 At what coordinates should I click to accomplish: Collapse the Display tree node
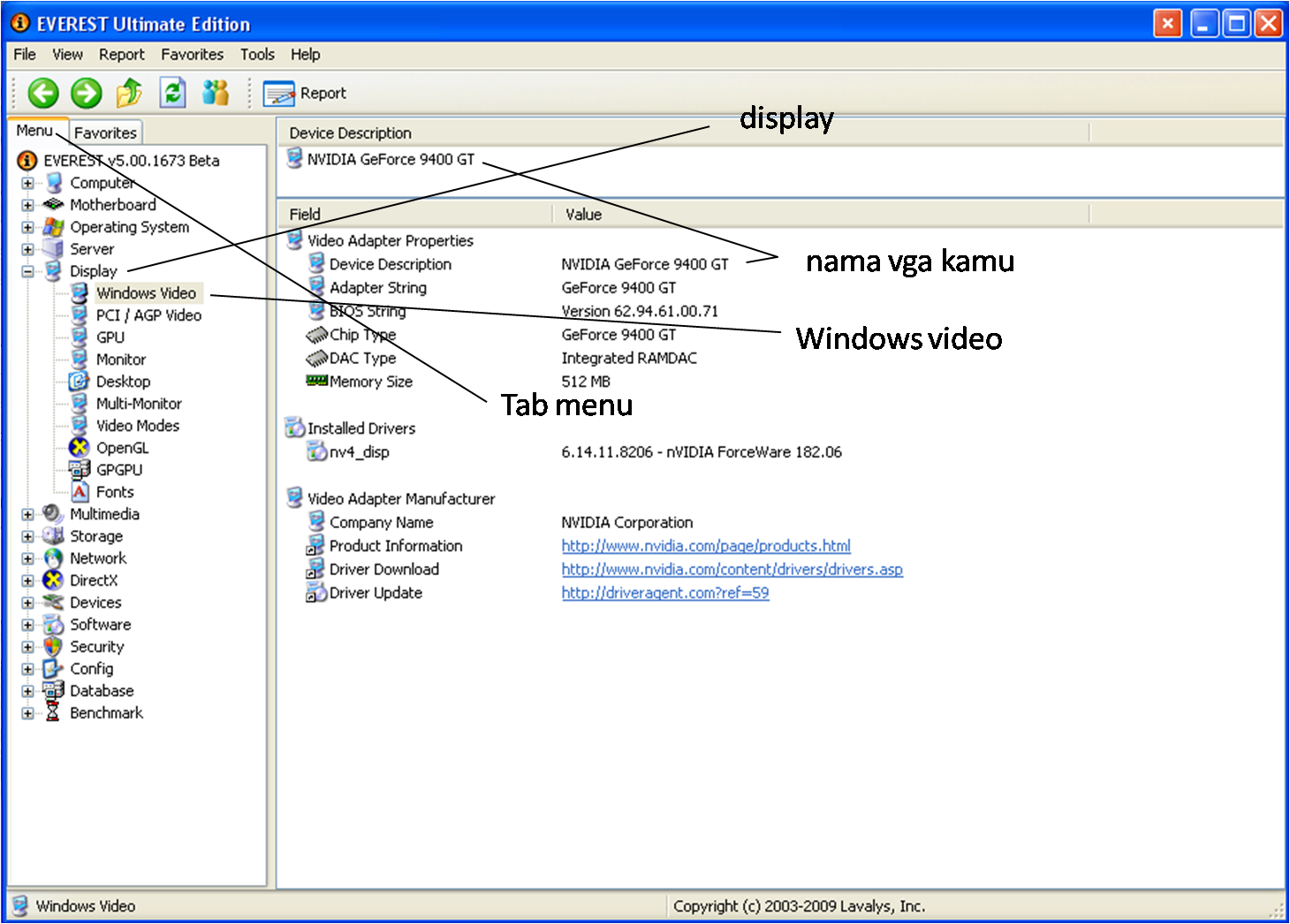(x=27, y=272)
